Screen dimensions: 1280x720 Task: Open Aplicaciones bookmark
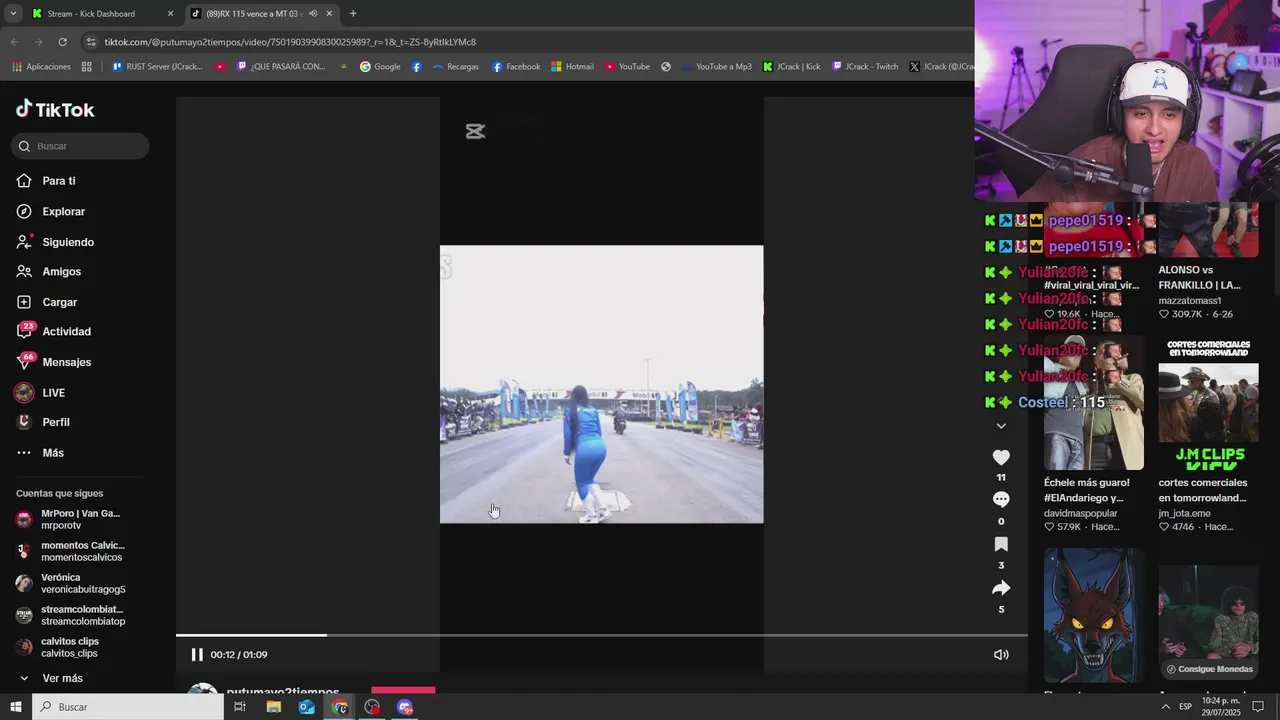(x=42, y=67)
